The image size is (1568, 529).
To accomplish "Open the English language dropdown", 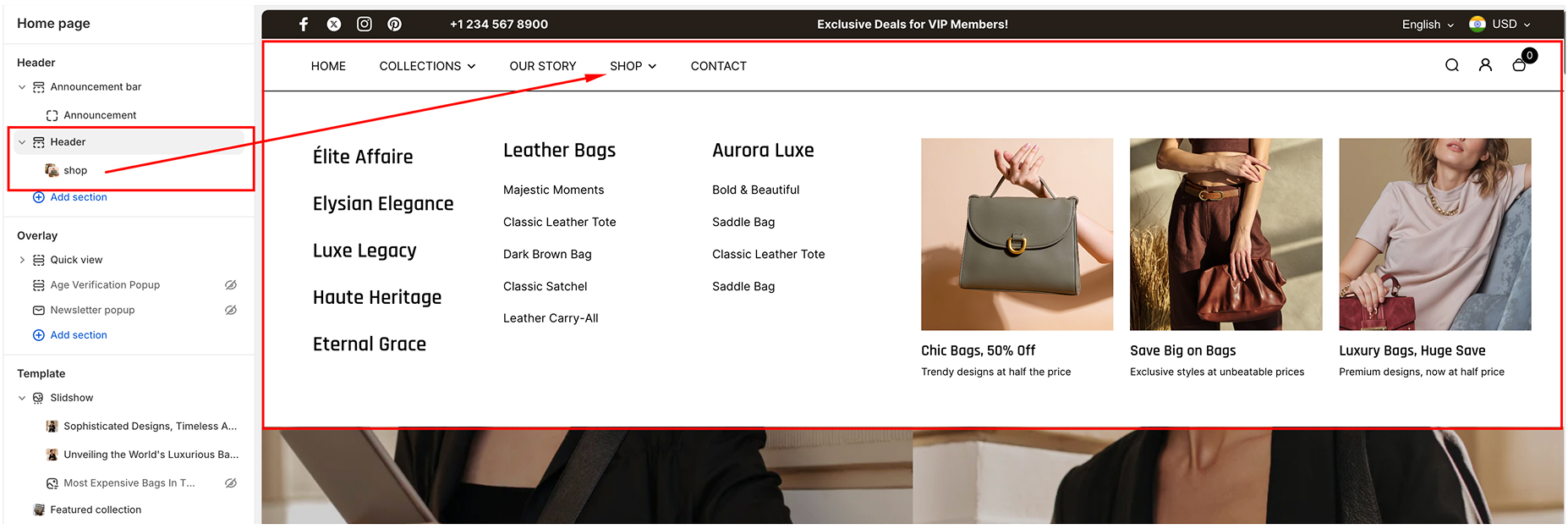I will (x=1428, y=25).
